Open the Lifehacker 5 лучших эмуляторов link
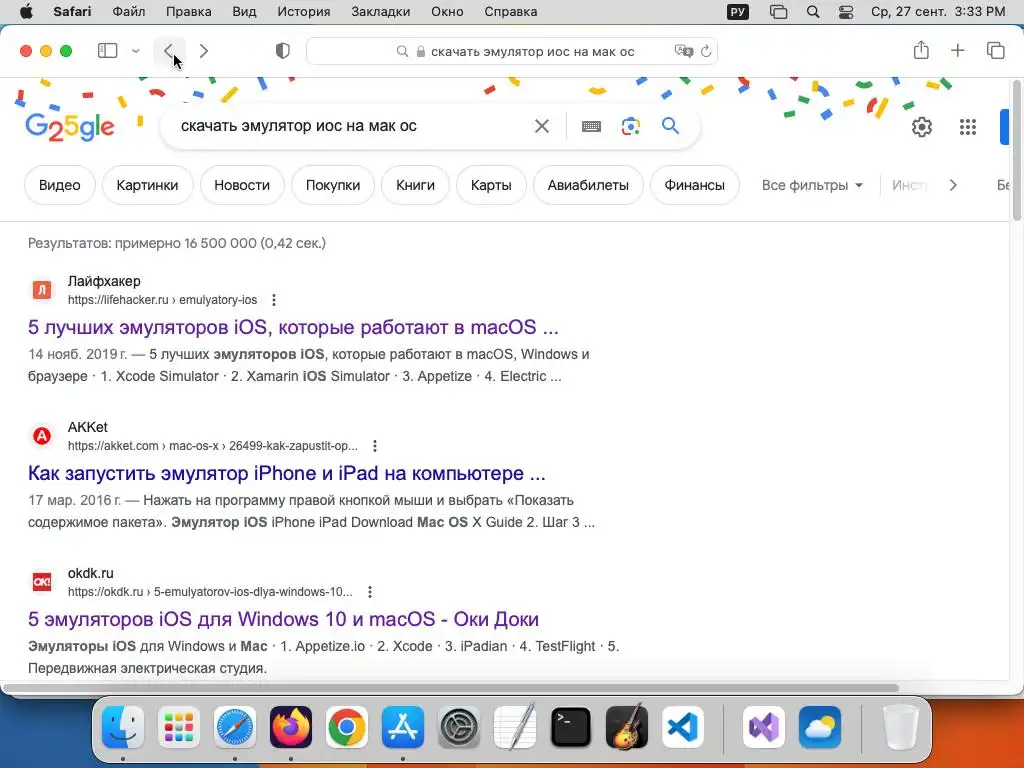This screenshot has height=768, width=1024. 293,327
